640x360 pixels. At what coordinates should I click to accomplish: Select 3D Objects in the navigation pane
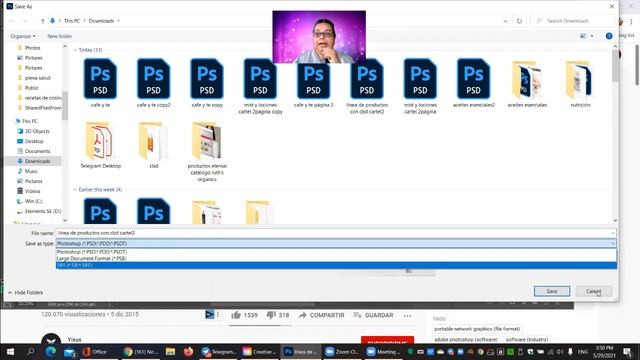click(37, 131)
